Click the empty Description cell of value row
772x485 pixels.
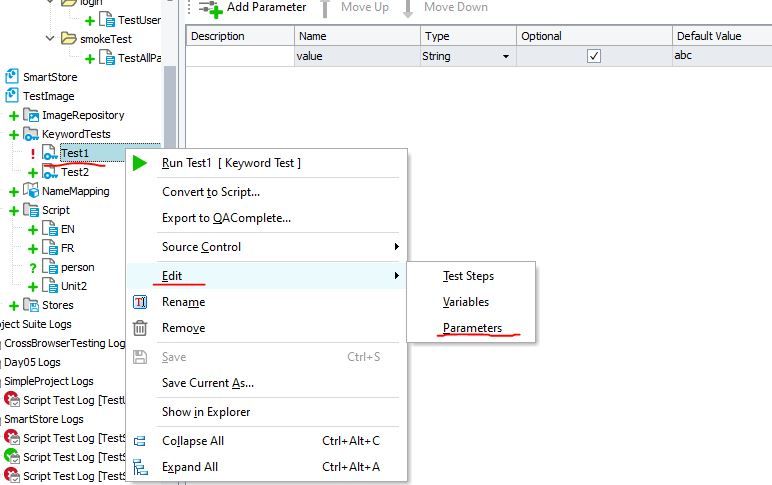240,56
